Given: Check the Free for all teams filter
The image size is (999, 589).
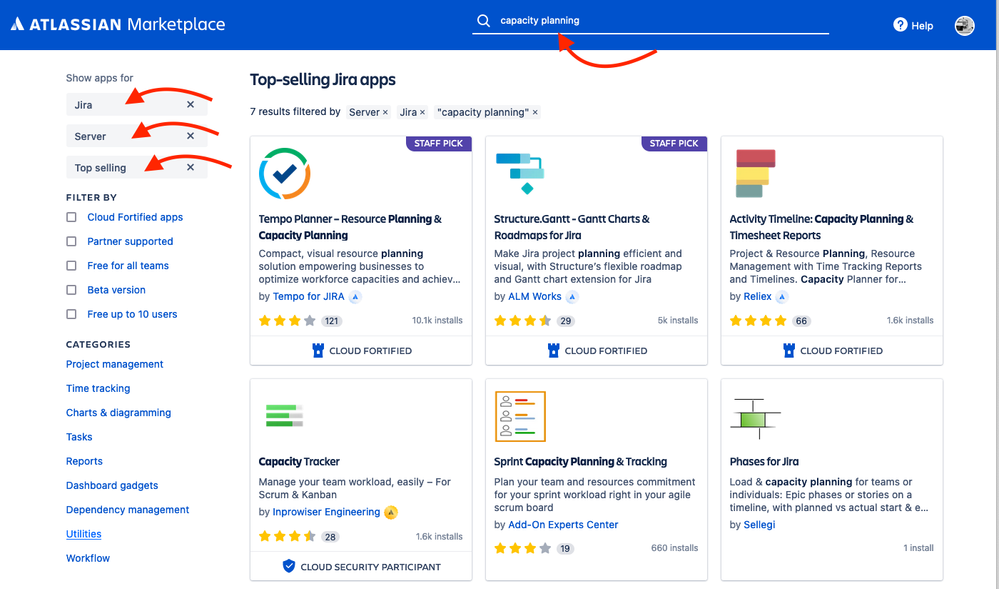Looking at the screenshot, I should coord(71,266).
